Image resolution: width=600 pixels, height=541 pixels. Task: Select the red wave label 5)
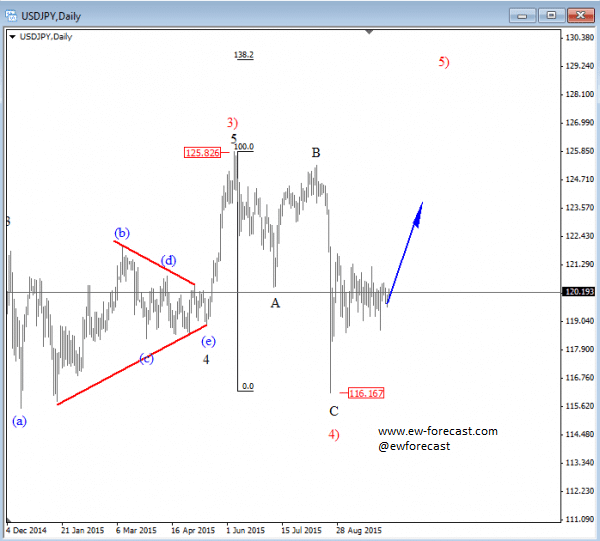pos(444,62)
